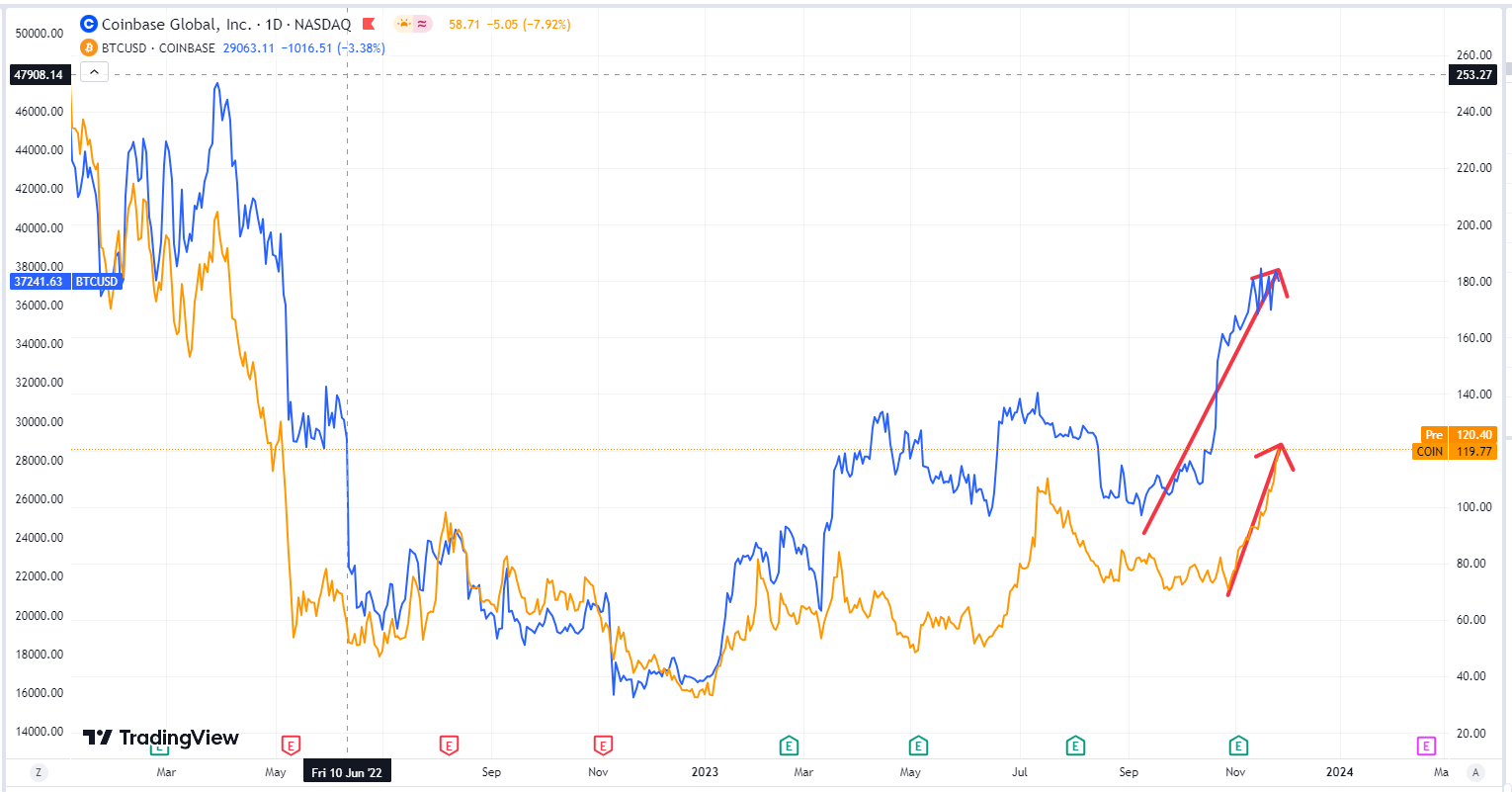Screen dimensions: 1512x792
Task: Click the pink approximate-sign data icon
Action: [422, 24]
